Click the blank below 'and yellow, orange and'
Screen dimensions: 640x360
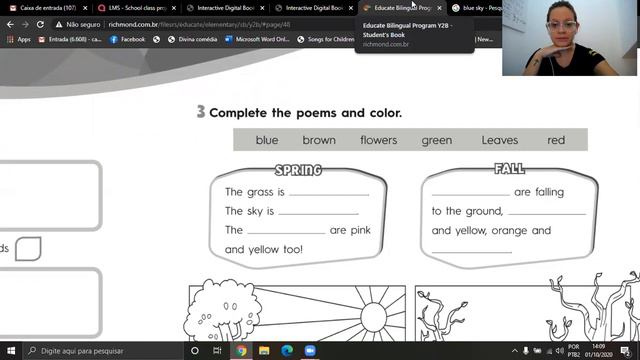tap(471, 249)
